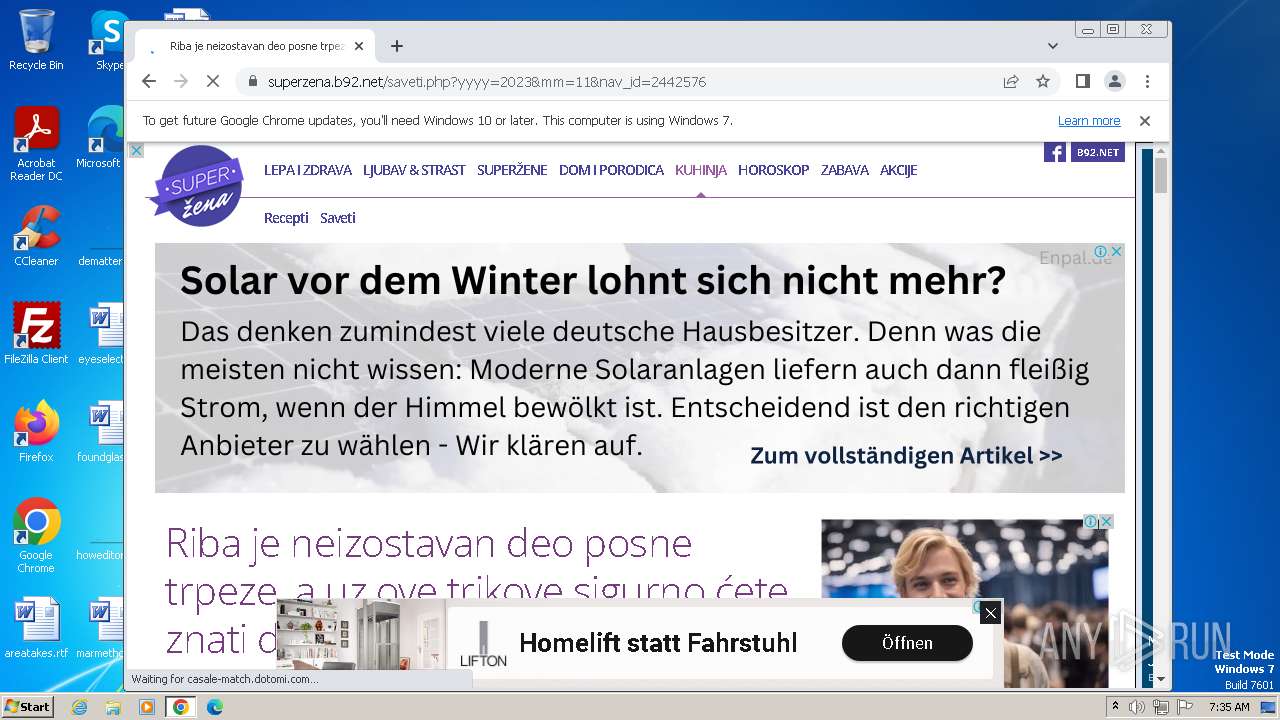
Task: Close the Riba je neizostavan tab
Action: (x=359, y=46)
